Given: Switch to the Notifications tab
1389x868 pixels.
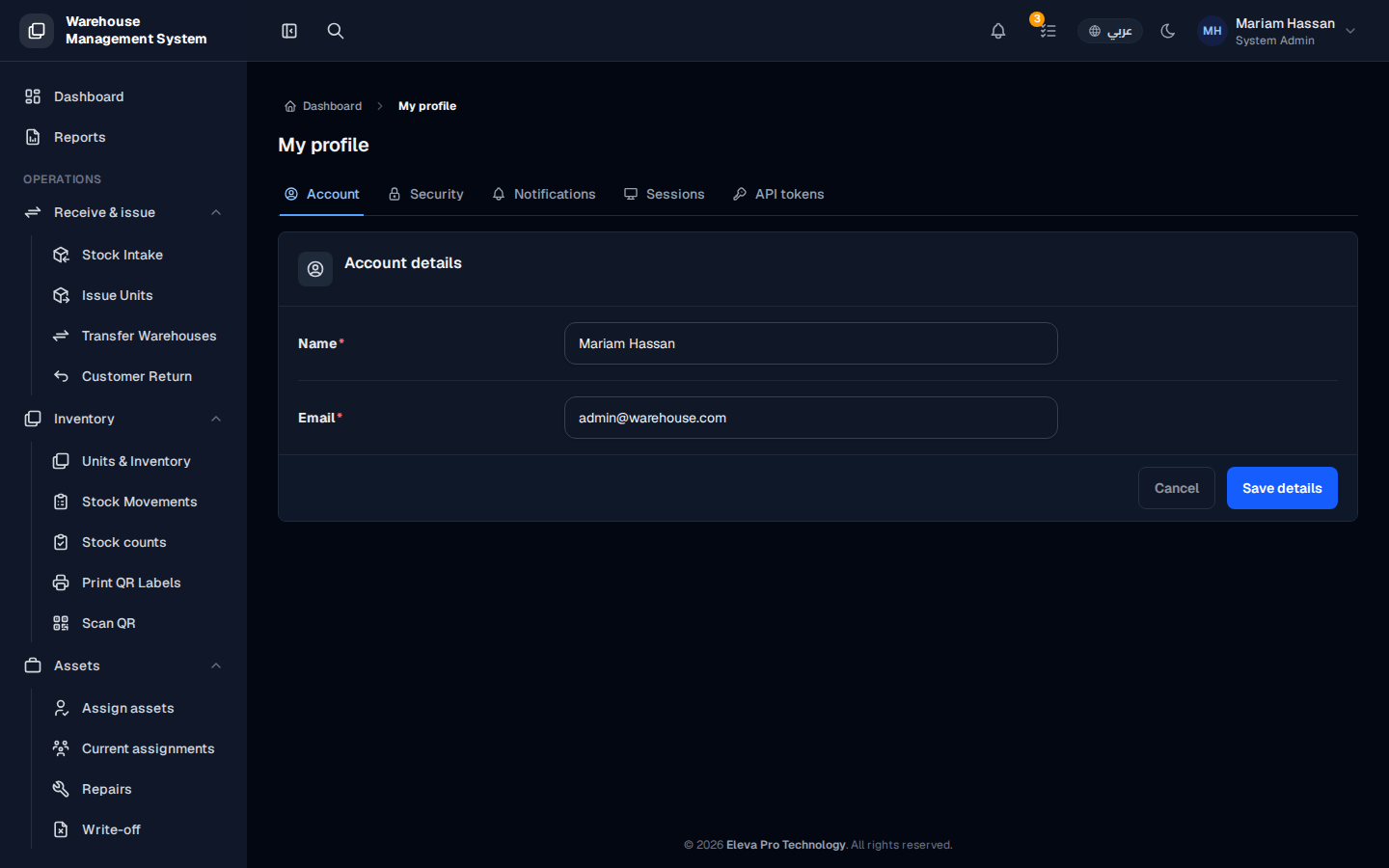Looking at the screenshot, I should tap(544, 194).
